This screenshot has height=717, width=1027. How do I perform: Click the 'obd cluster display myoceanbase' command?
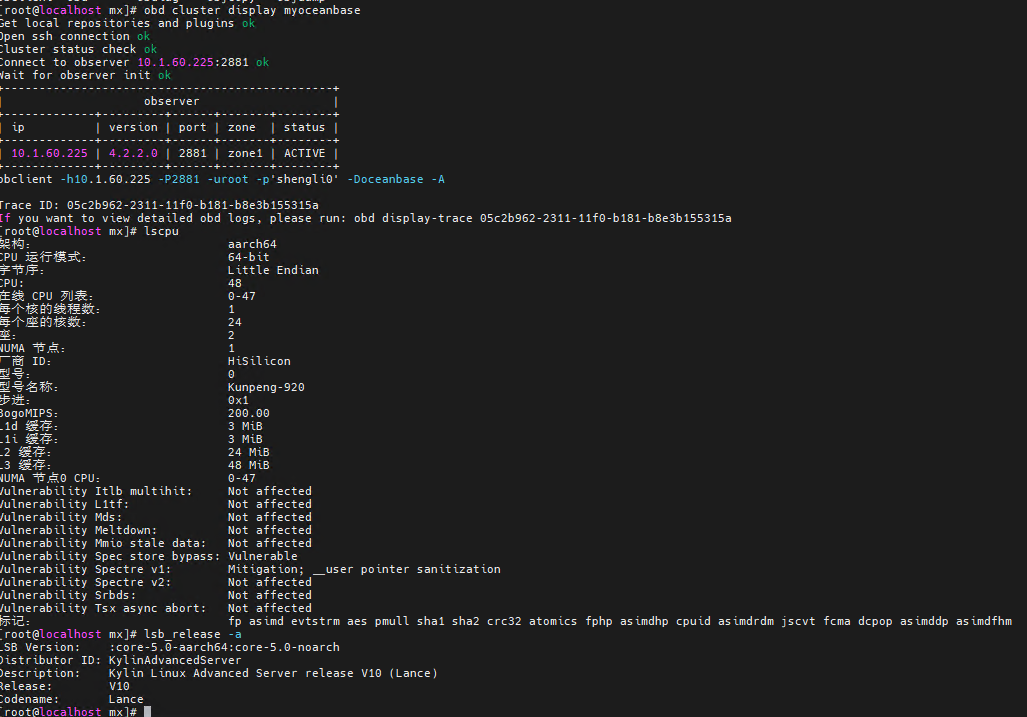pyautogui.click(x=252, y=10)
